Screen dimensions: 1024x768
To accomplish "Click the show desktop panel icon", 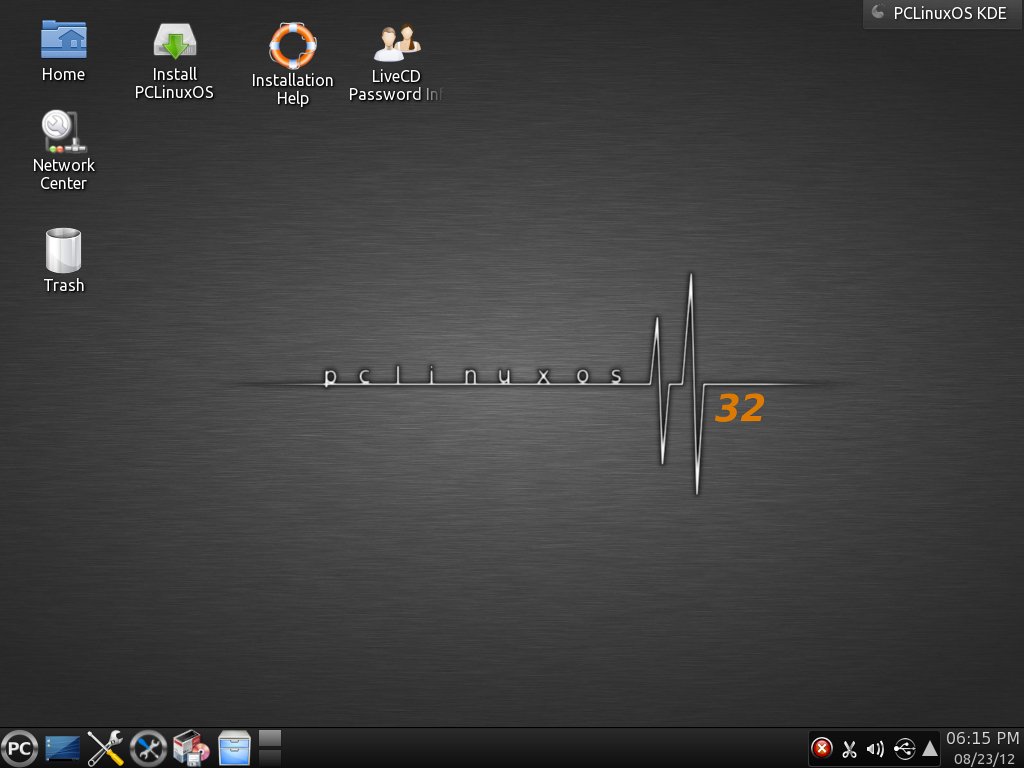I will (63, 748).
